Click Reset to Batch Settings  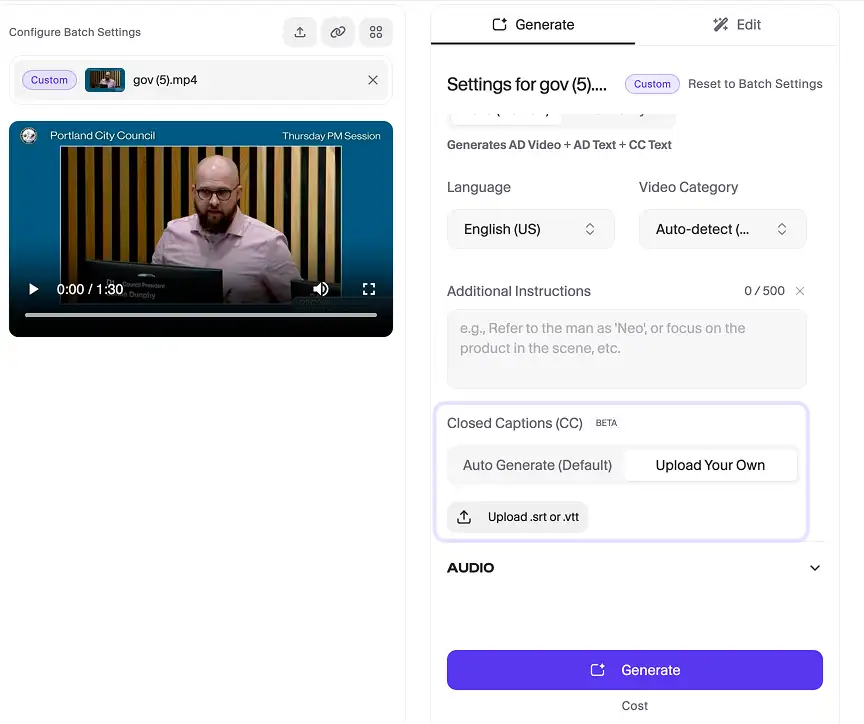click(755, 84)
